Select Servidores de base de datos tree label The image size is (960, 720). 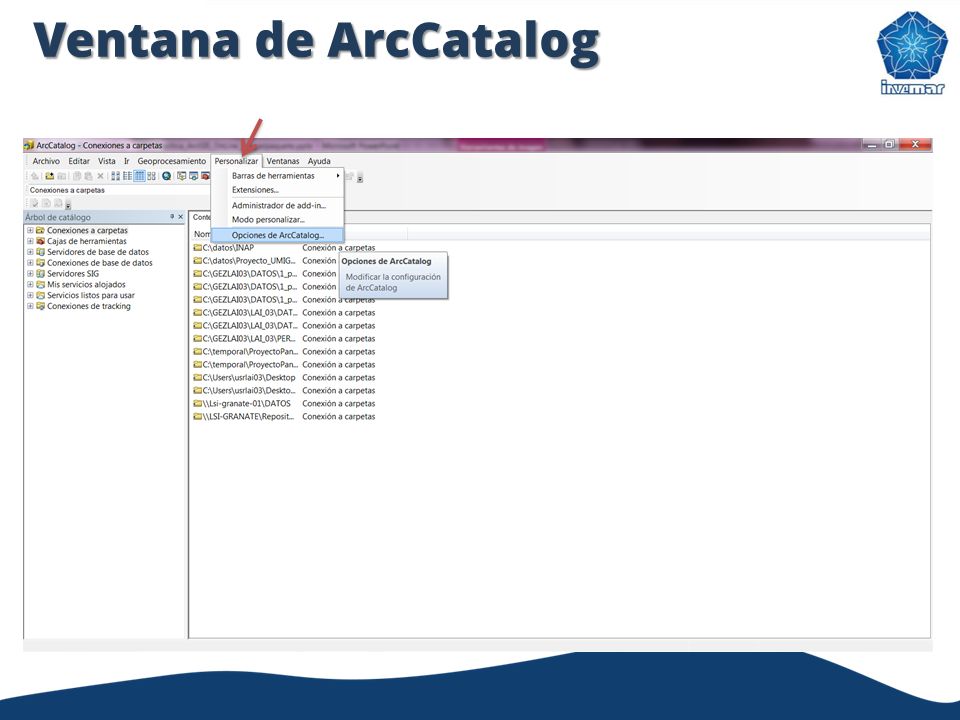pos(98,252)
